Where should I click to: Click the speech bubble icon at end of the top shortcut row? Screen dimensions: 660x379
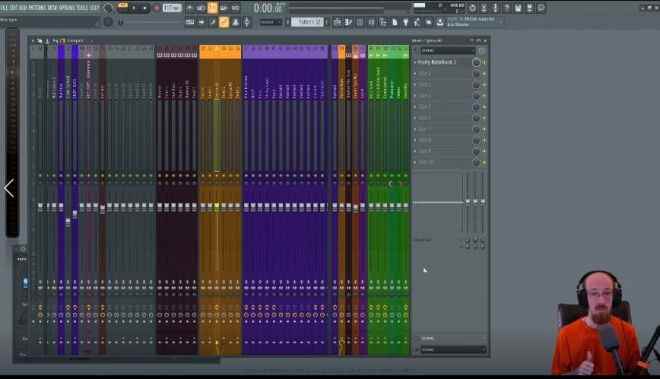[541, 8]
